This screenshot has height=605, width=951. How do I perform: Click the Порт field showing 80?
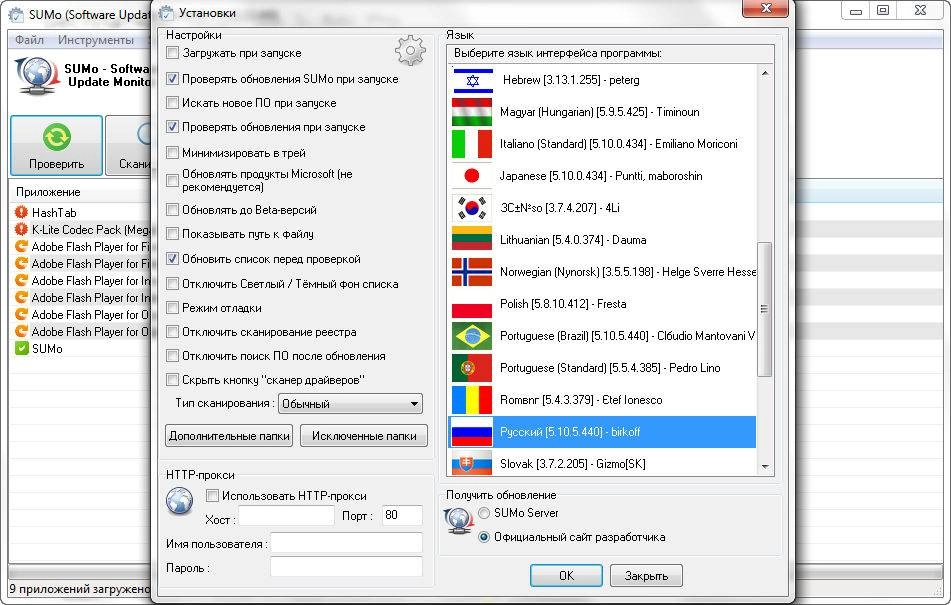coord(402,515)
